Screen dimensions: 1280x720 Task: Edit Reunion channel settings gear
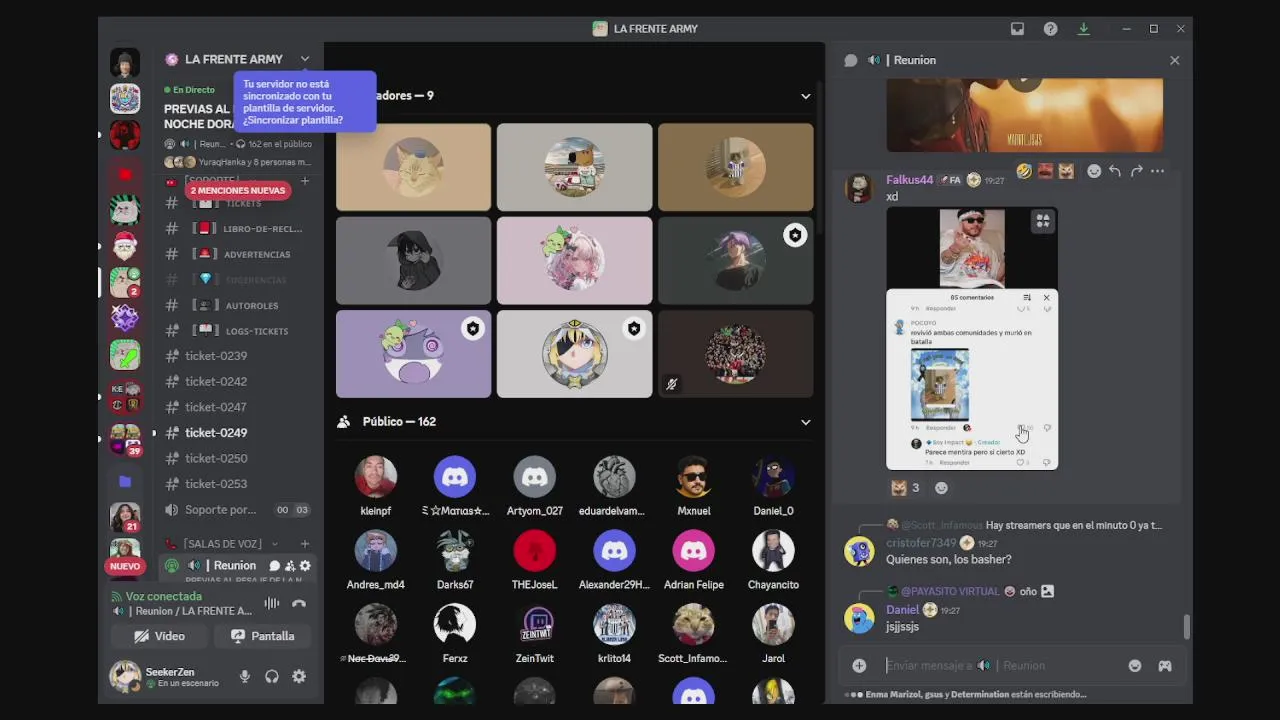(x=305, y=566)
